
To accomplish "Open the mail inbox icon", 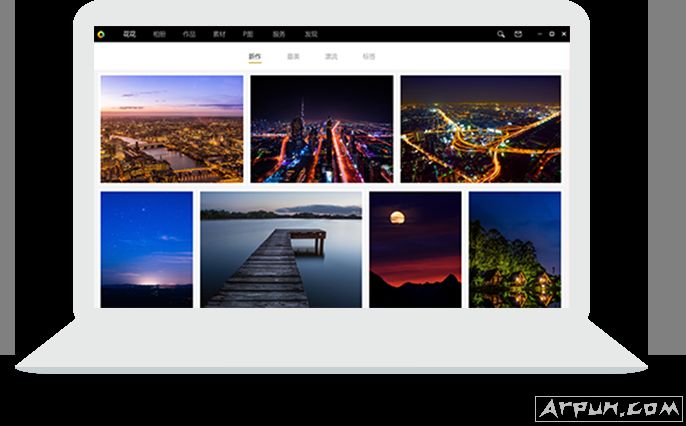I will click(518, 34).
